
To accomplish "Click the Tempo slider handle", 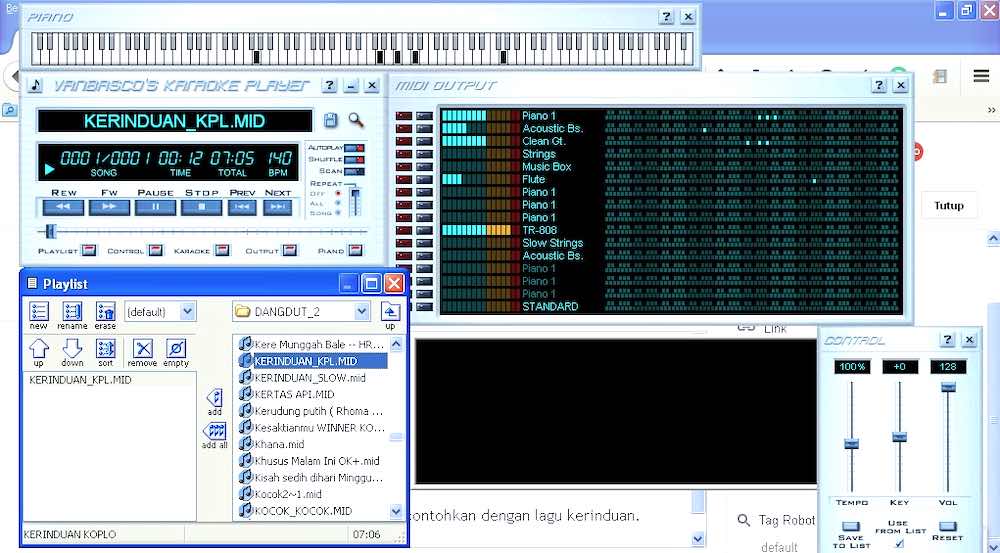I will (851, 444).
